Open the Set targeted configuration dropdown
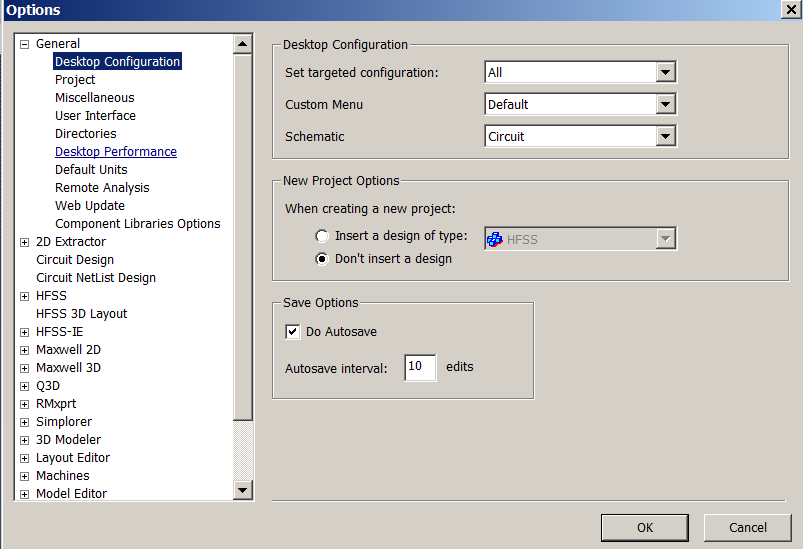 coord(665,72)
